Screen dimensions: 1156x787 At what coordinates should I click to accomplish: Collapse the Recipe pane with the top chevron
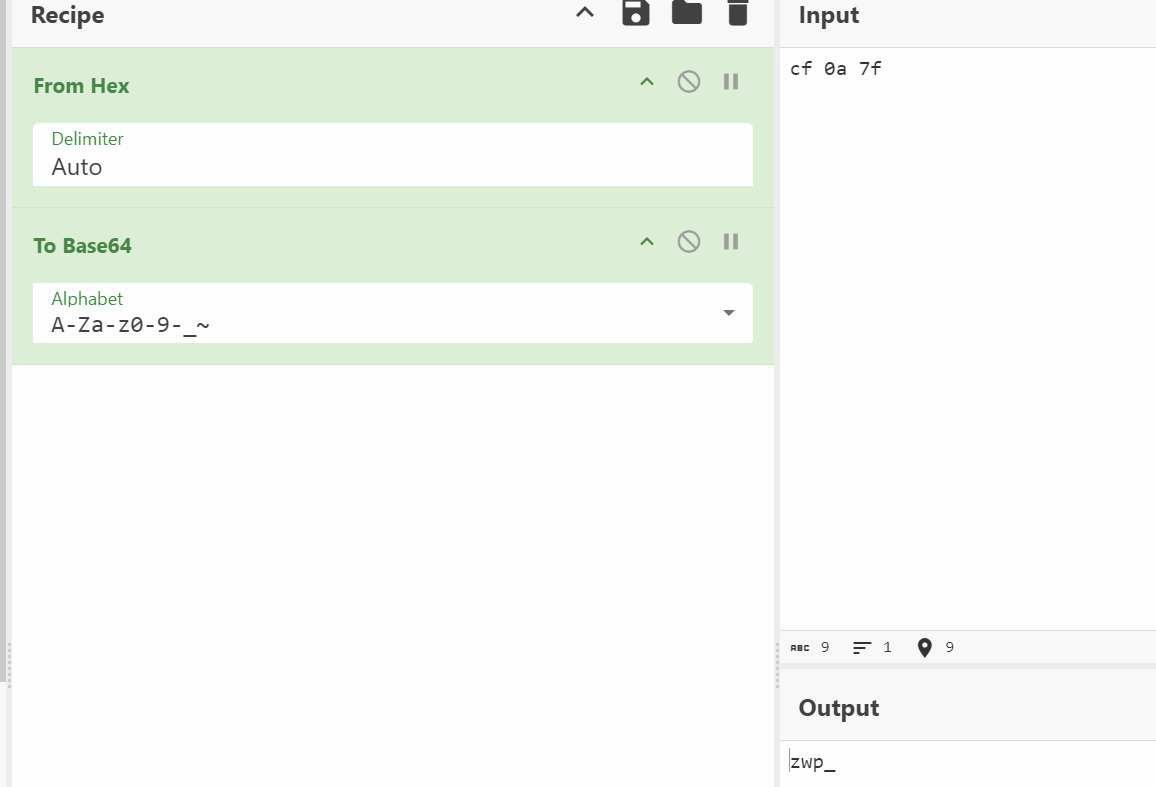[585, 12]
